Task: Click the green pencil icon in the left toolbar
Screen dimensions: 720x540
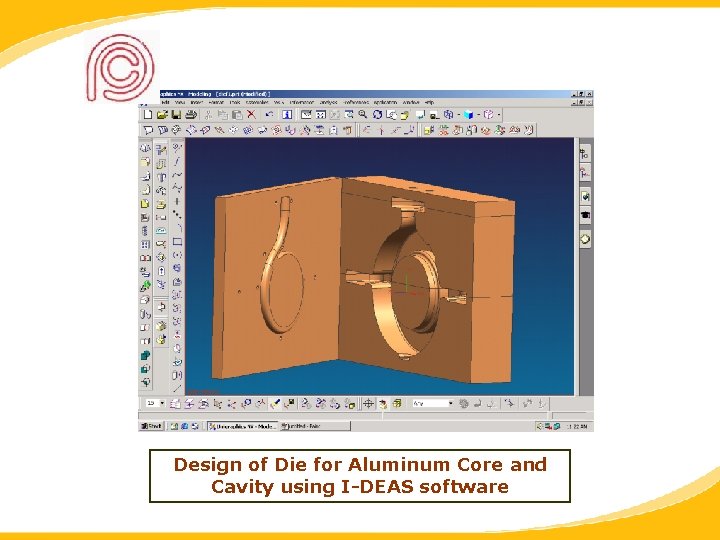Action: [x=145, y=286]
